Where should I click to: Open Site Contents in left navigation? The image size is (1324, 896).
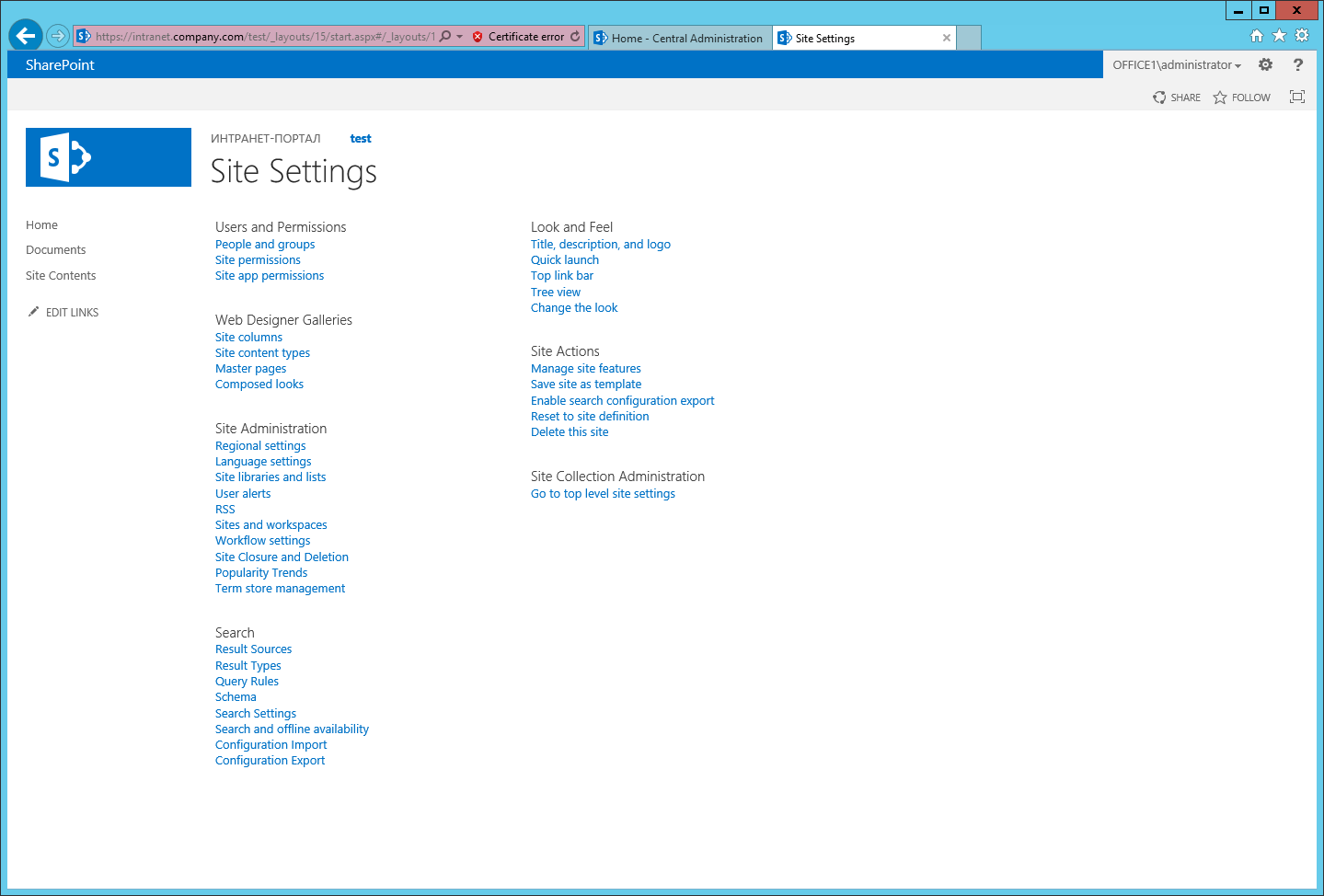point(61,276)
